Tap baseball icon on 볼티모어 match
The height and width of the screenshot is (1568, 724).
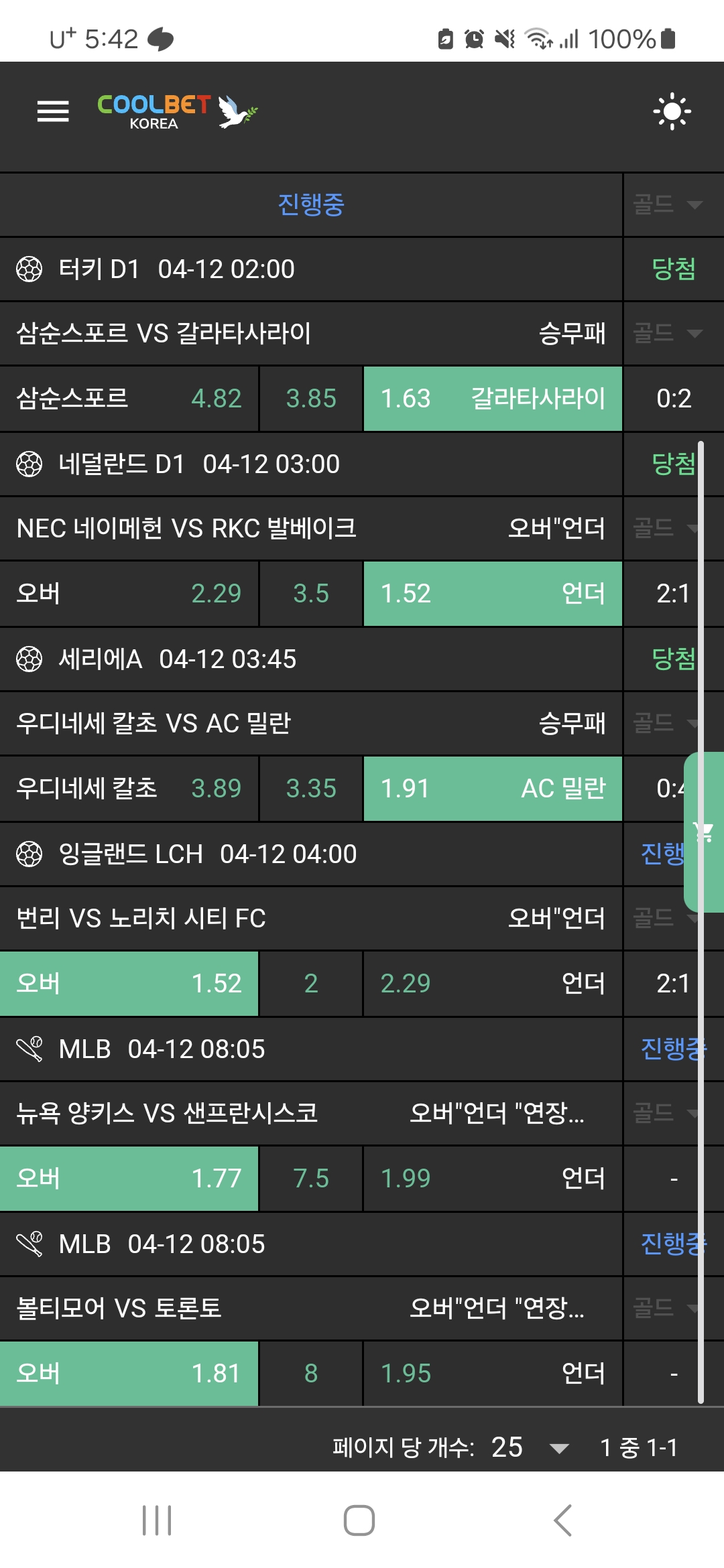click(29, 1244)
